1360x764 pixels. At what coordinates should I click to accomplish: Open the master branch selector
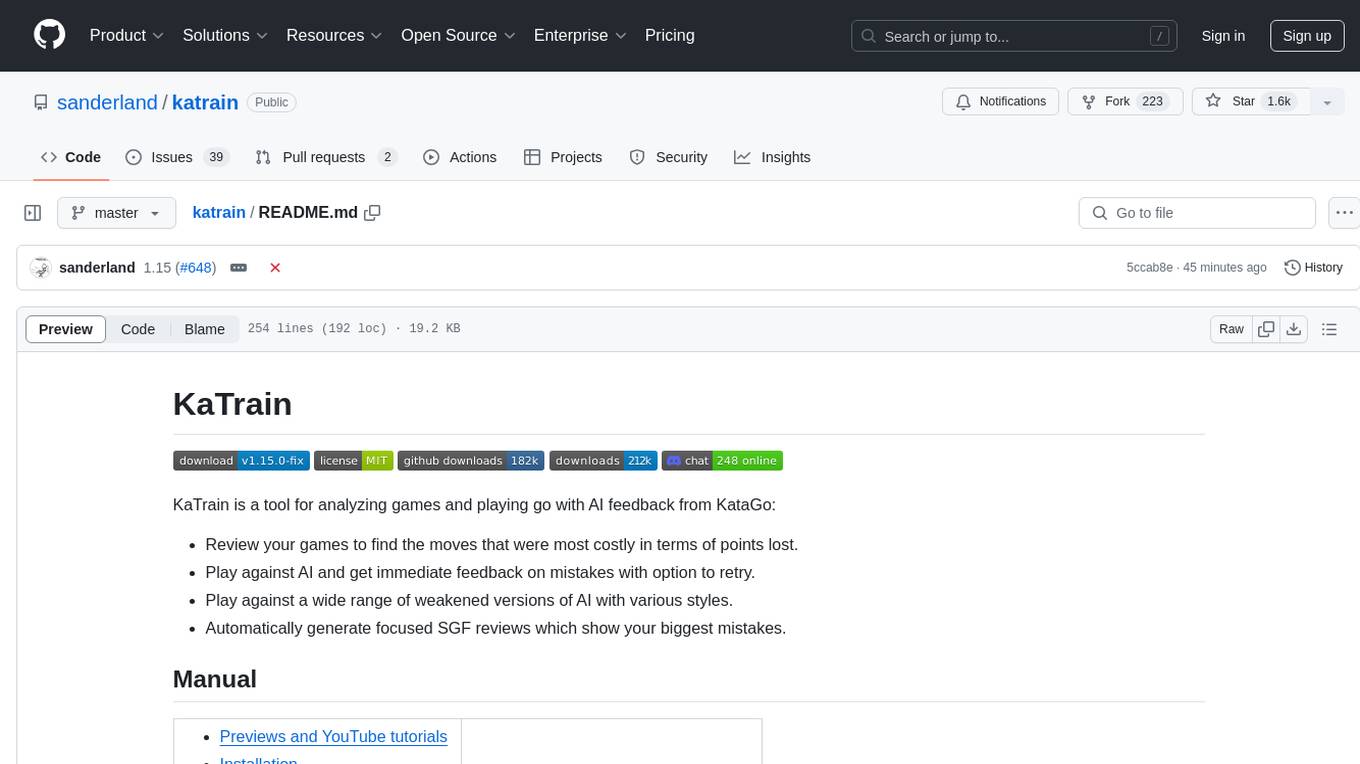(116, 213)
